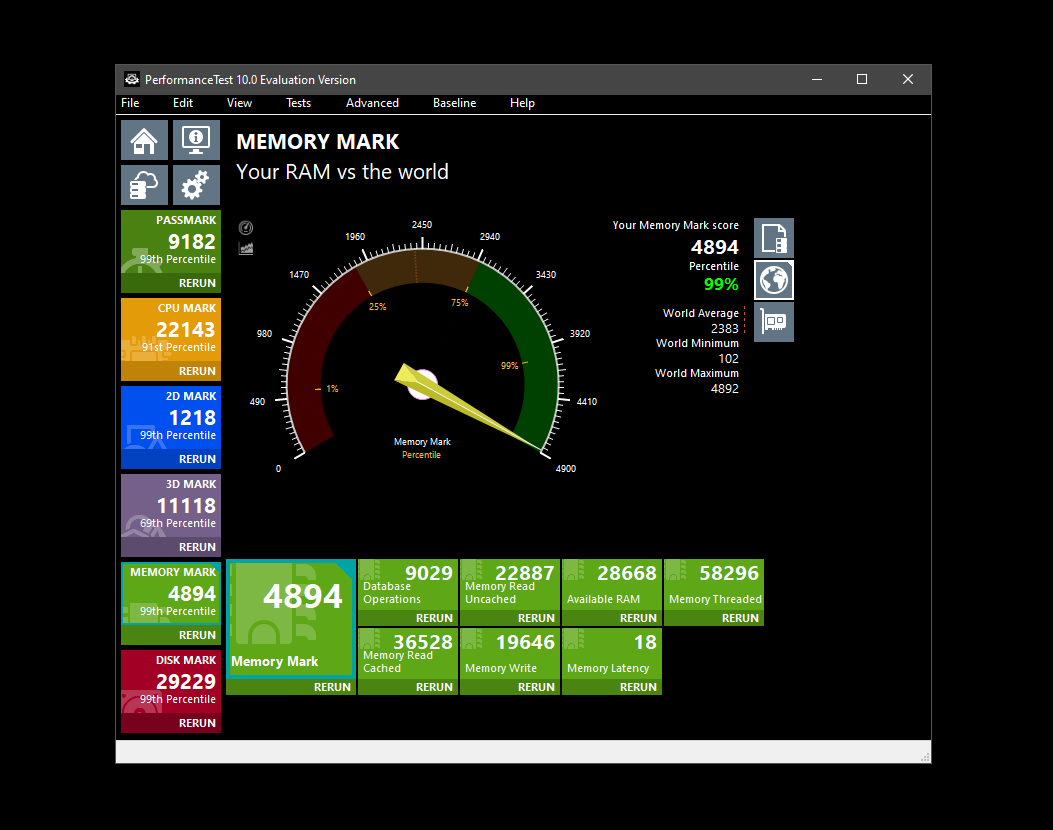
Task: Switch to the distribution chart view icon
Action: tap(246, 248)
